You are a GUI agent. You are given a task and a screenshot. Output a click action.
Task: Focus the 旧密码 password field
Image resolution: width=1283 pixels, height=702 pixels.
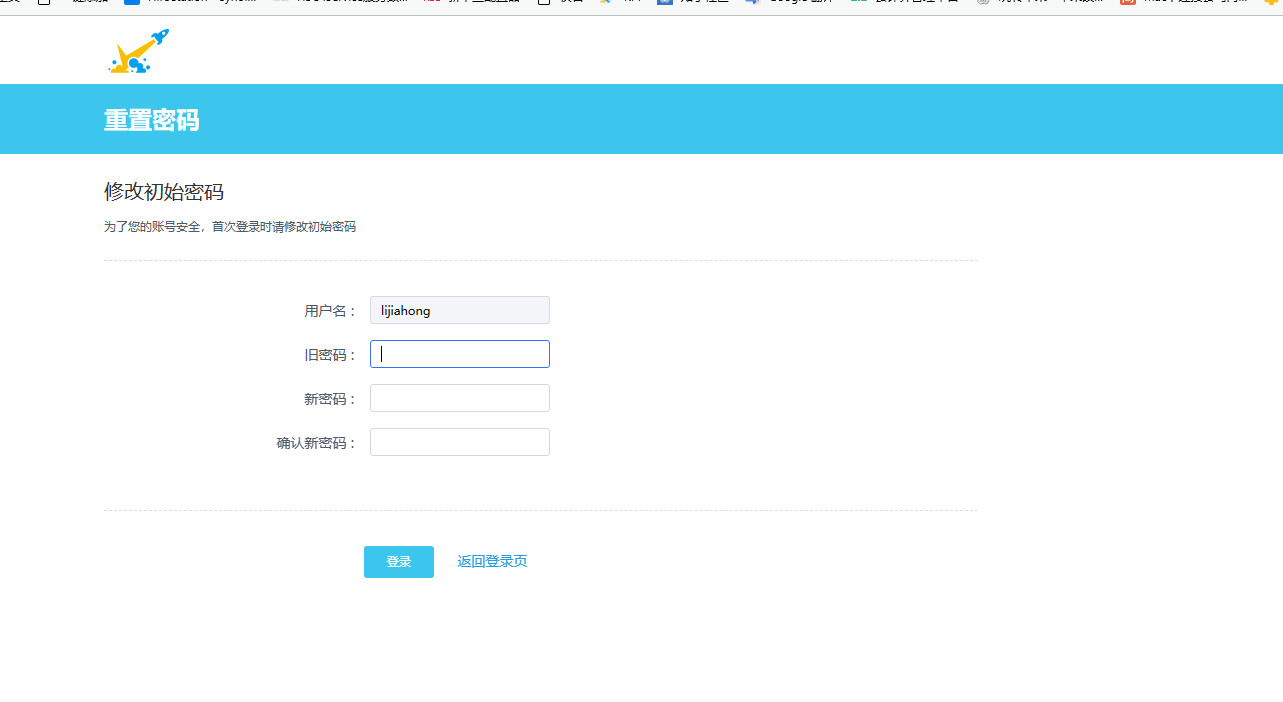460,354
